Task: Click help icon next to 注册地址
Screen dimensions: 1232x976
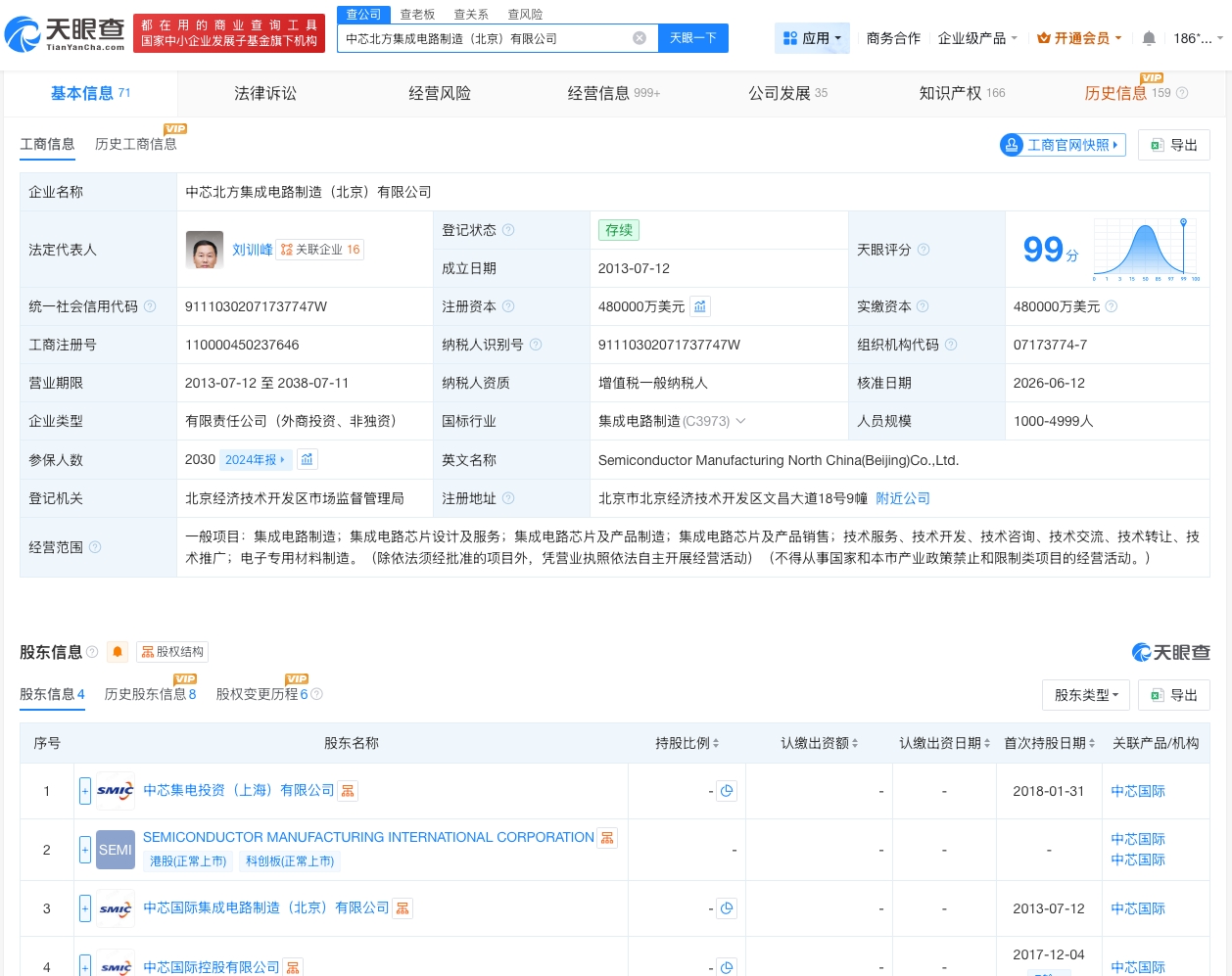Action: point(508,498)
